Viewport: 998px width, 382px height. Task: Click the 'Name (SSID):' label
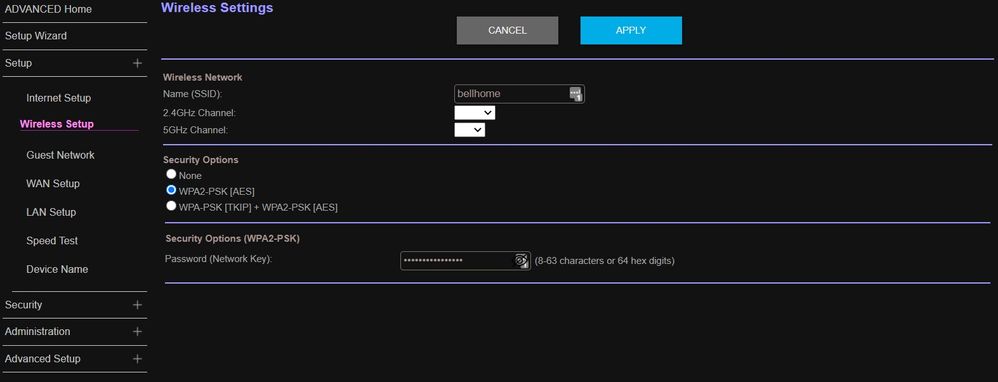[x=192, y=94]
